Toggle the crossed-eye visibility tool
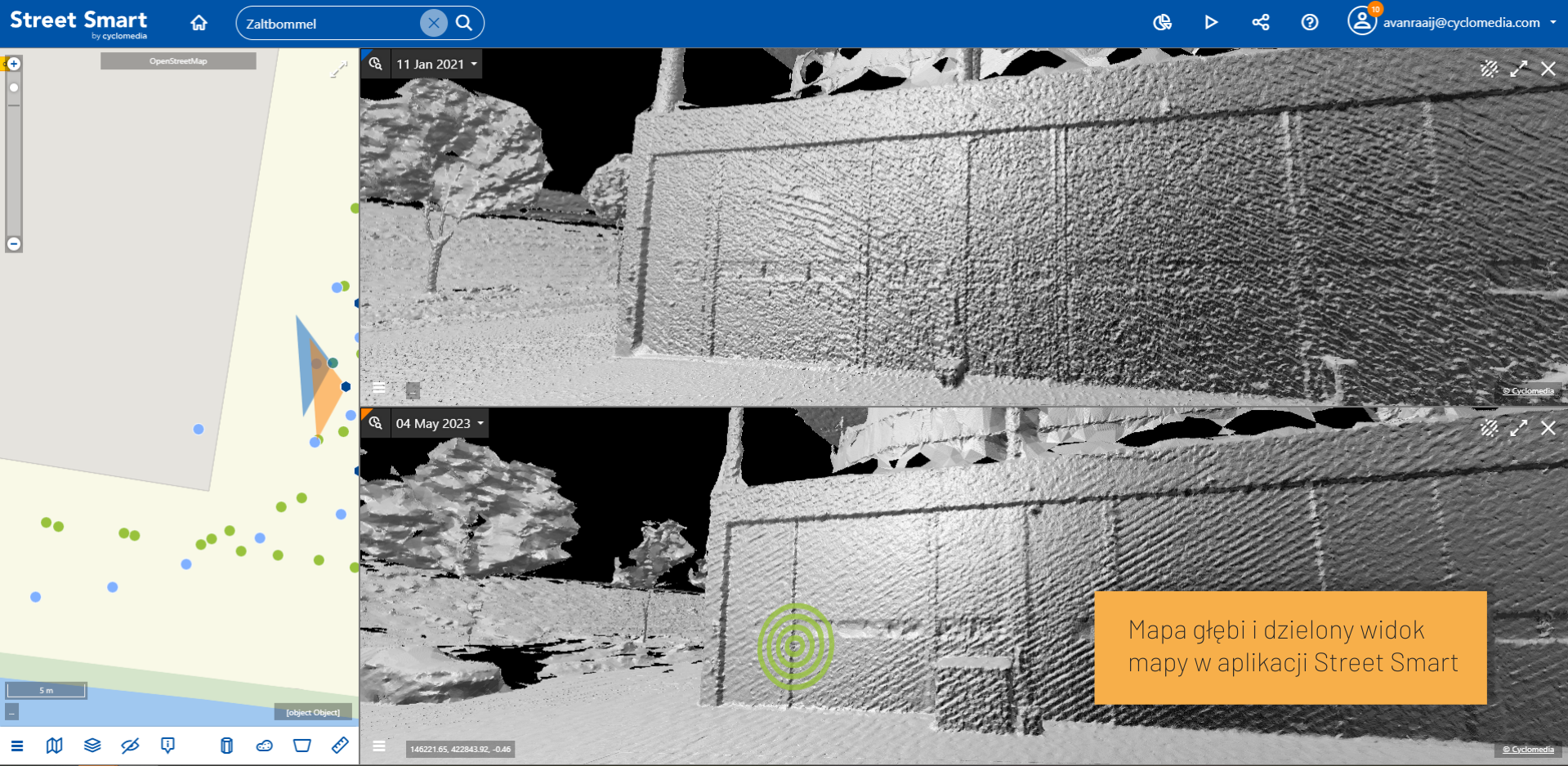 pos(130,746)
